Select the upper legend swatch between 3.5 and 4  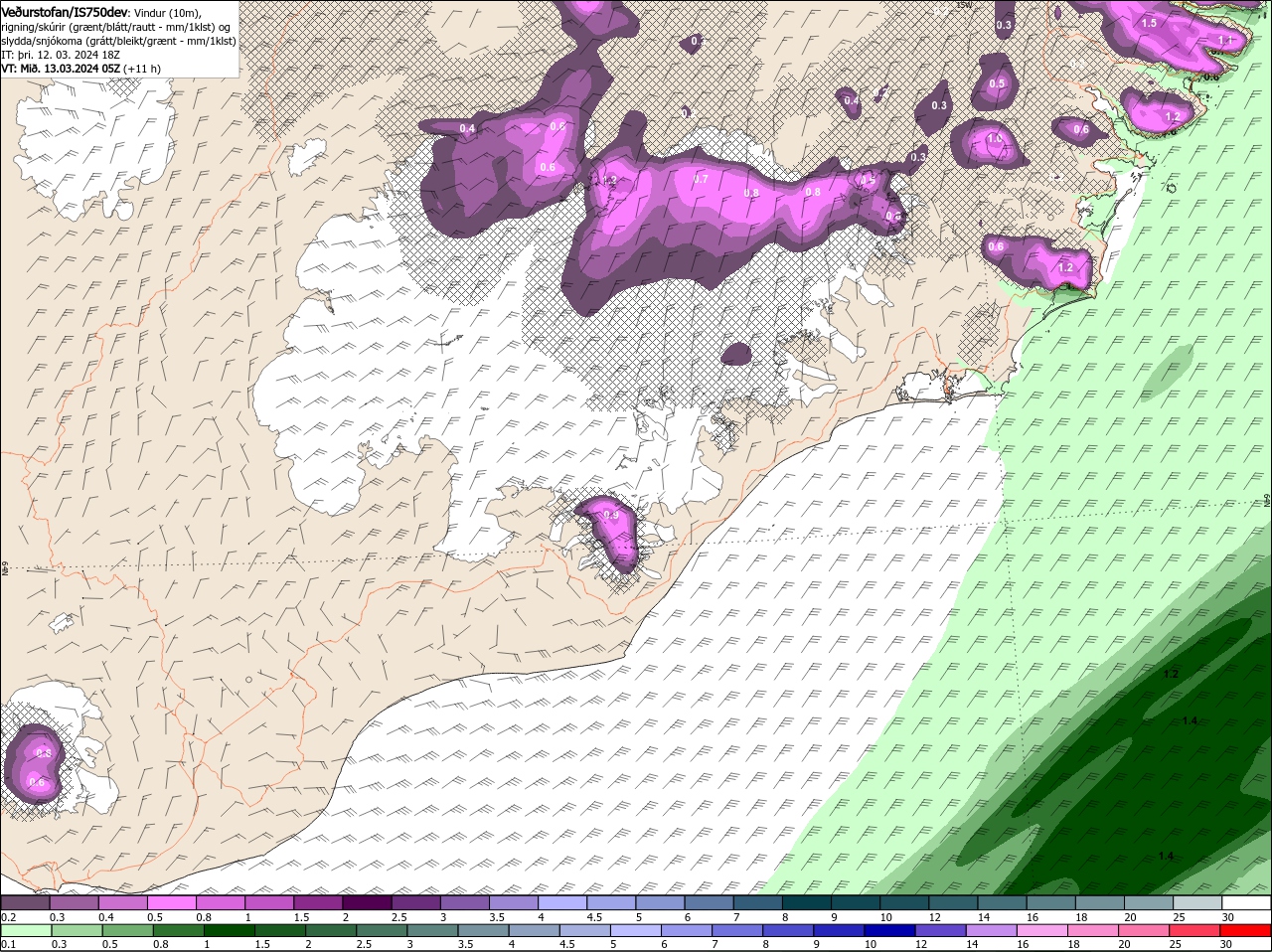tap(513, 902)
